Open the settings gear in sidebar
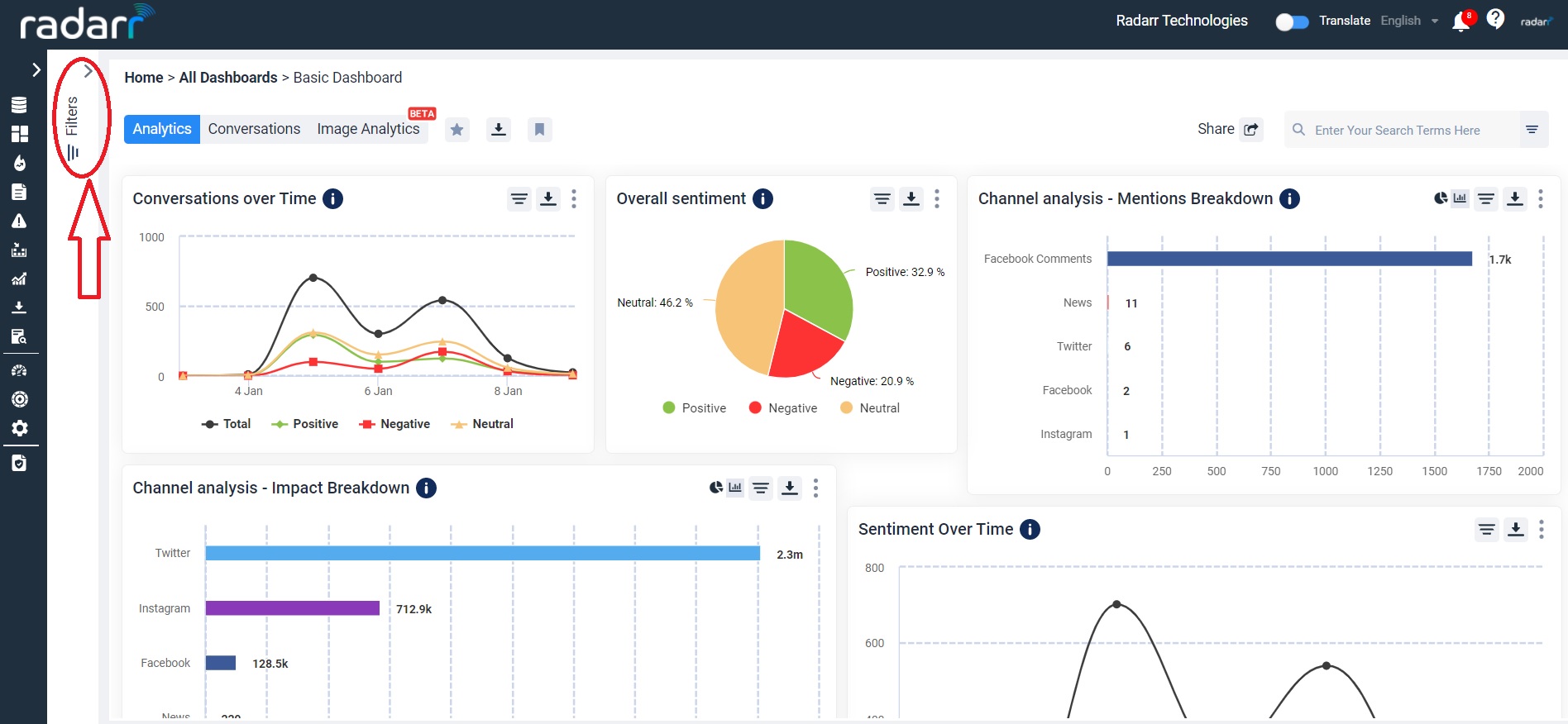 click(x=19, y=428)
